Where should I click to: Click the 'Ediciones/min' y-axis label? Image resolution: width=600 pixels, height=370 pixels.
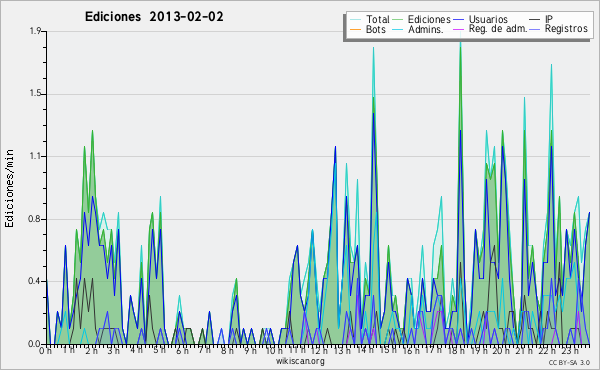click(9, 188)
